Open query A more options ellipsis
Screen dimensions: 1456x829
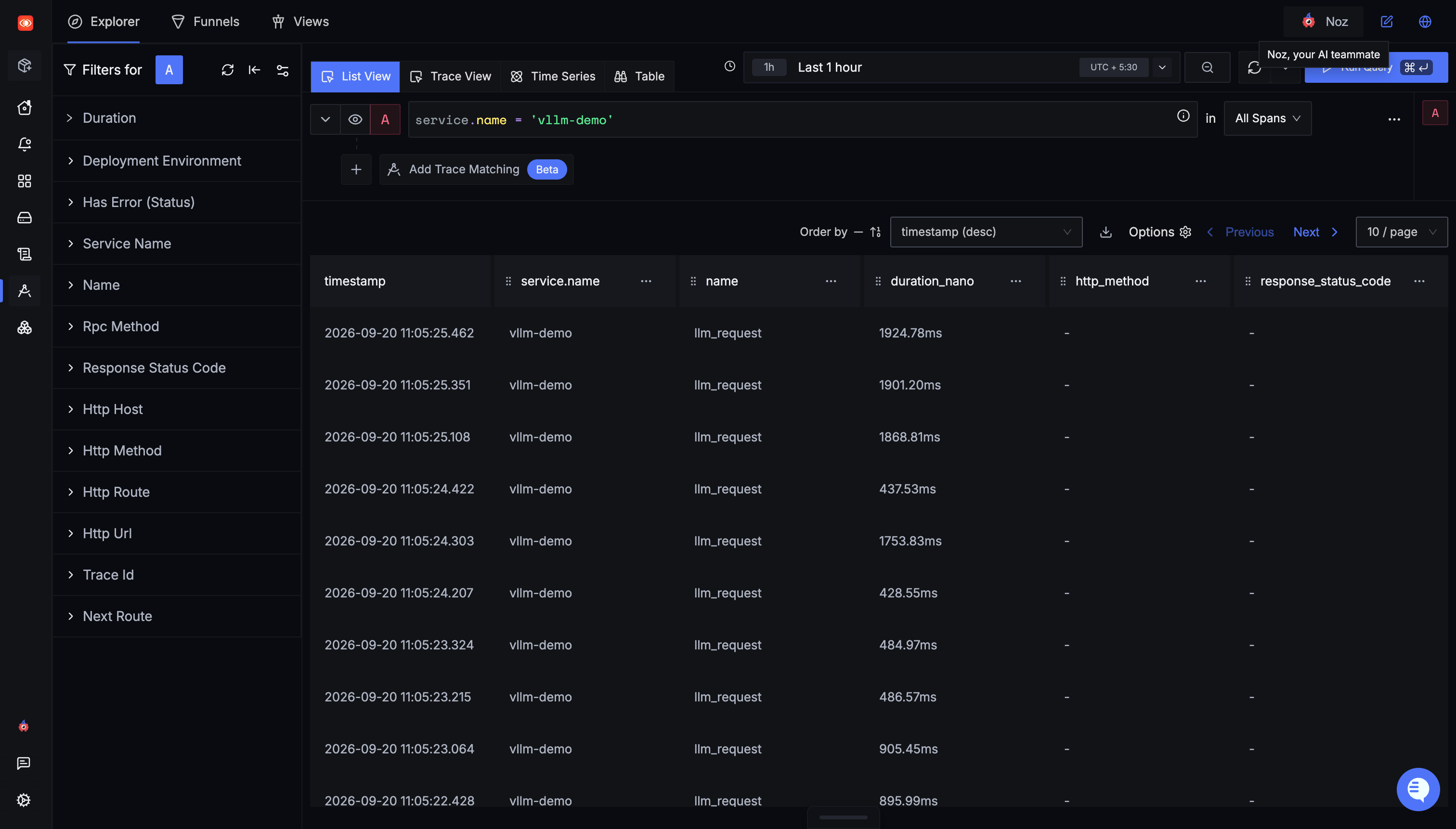pos(1394,119)
